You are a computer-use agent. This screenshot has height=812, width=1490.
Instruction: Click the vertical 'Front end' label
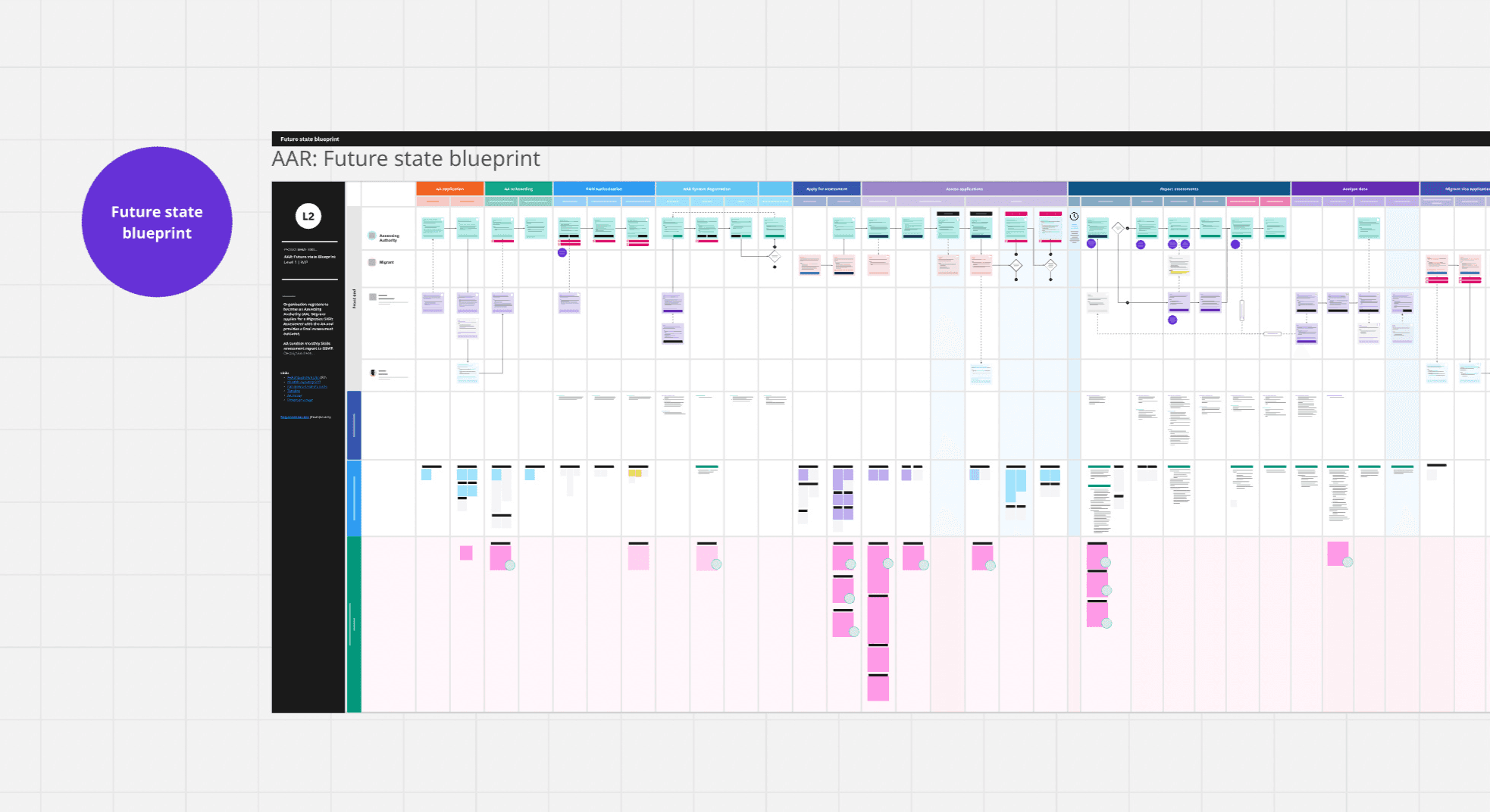point(354,298)
